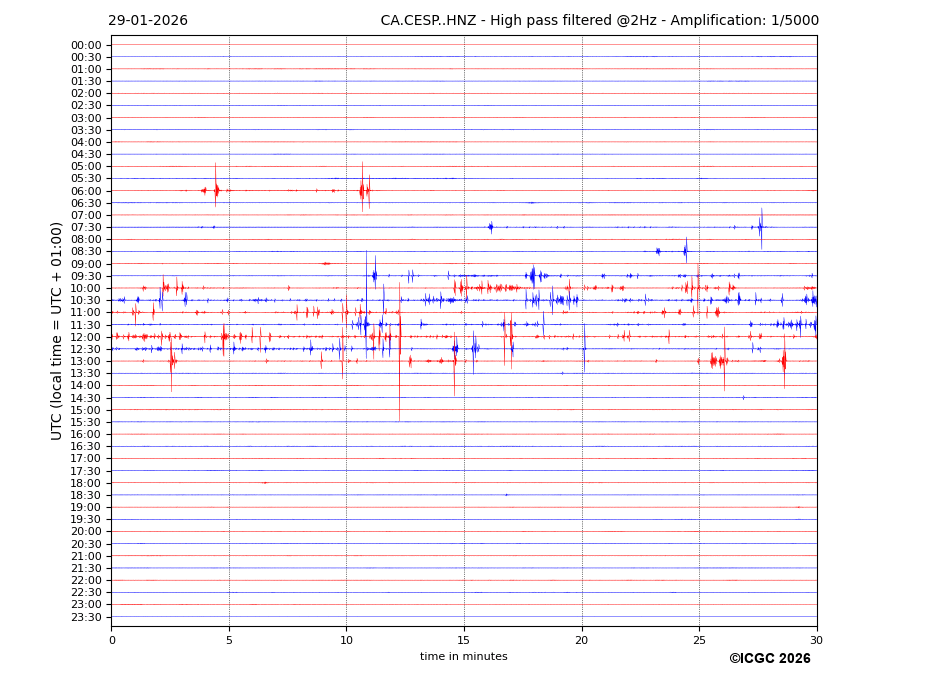Click the 12:00 time row label

click(86, 337)
